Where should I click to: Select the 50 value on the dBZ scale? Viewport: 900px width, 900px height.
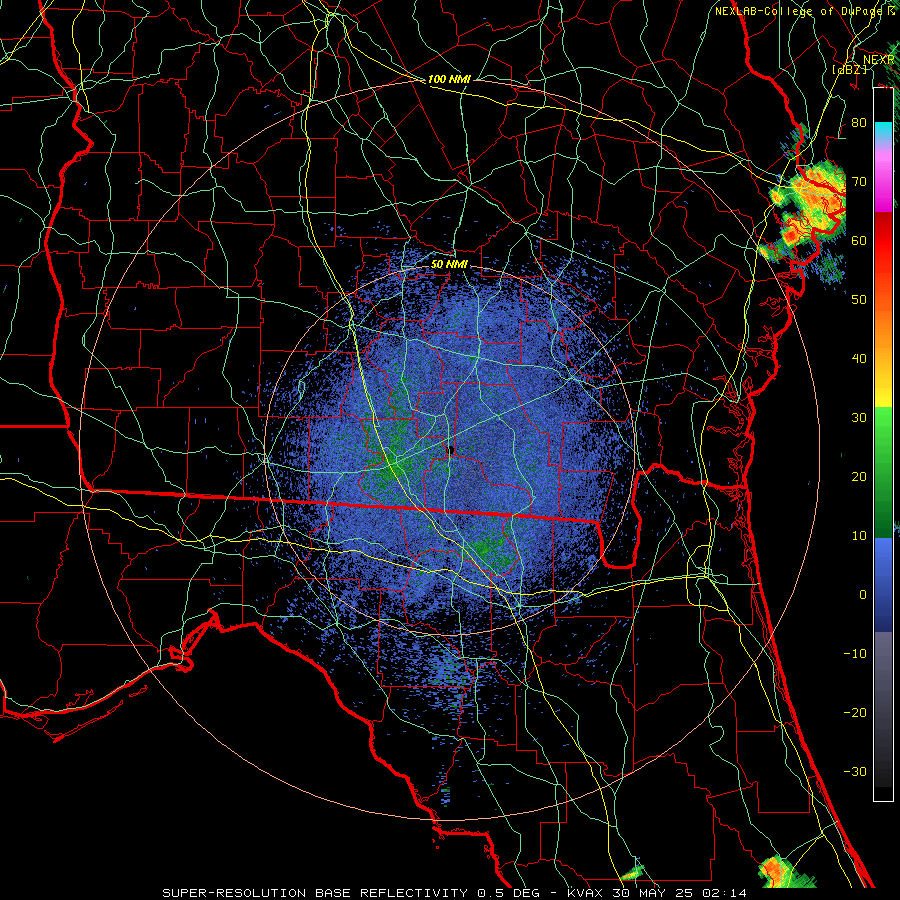pos(859,300)
